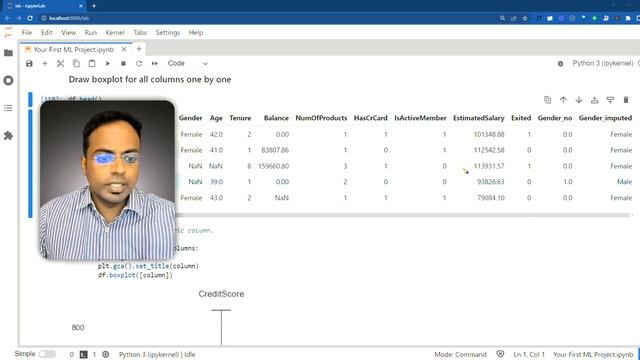The width and height of the screenshot is (640, 360).
Task: Click the notification shield icon in status bar
Action: [500, 354]
